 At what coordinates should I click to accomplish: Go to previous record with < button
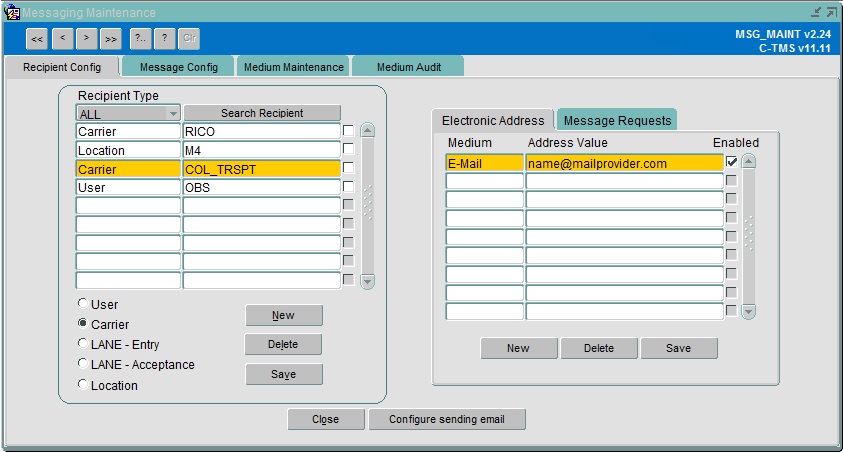click(x=63, y=39)
